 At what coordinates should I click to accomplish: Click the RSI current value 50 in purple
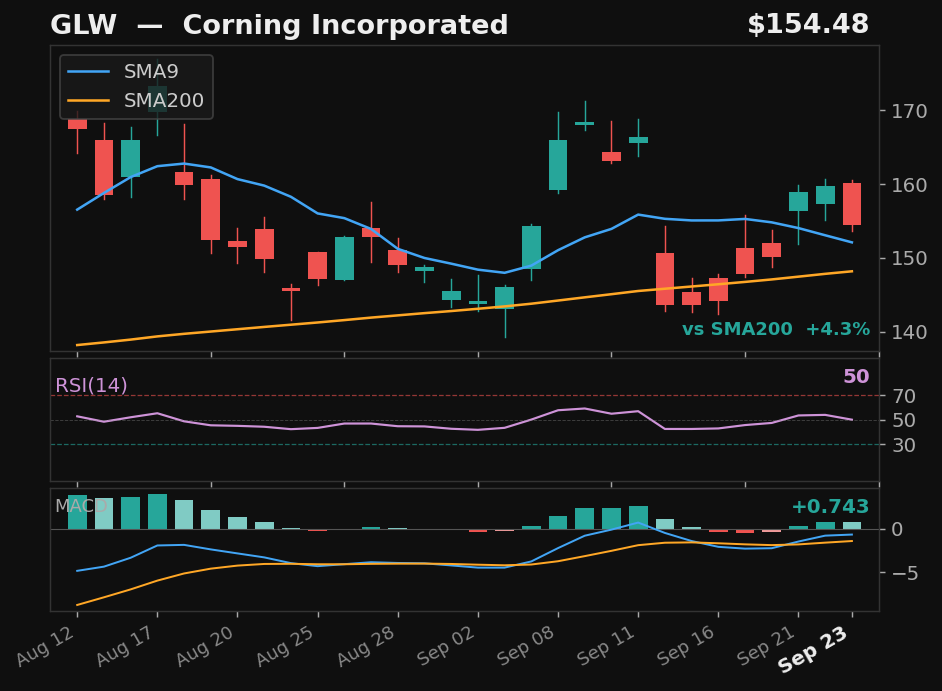coord(856,377)
